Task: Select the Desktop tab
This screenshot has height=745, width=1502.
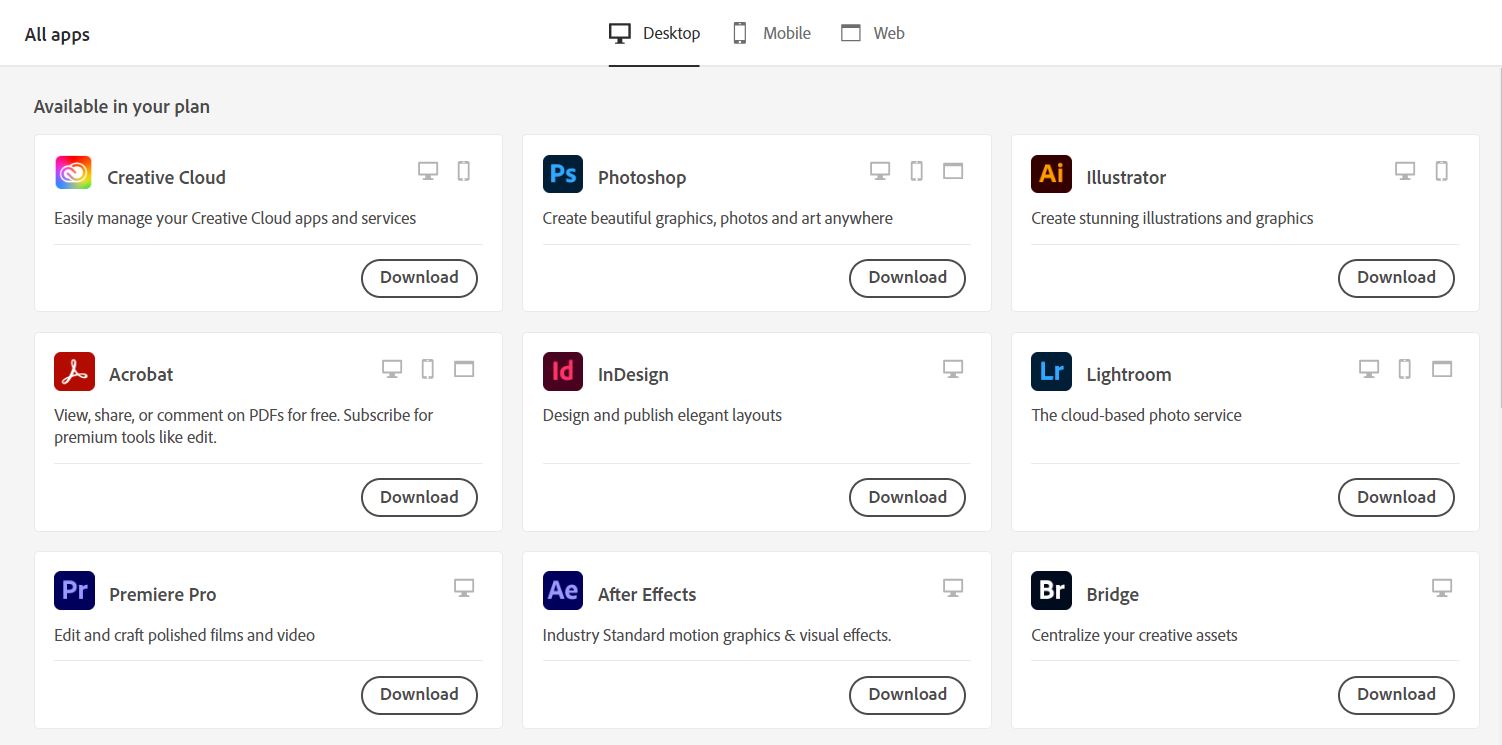Action: (x=655, y=33)
